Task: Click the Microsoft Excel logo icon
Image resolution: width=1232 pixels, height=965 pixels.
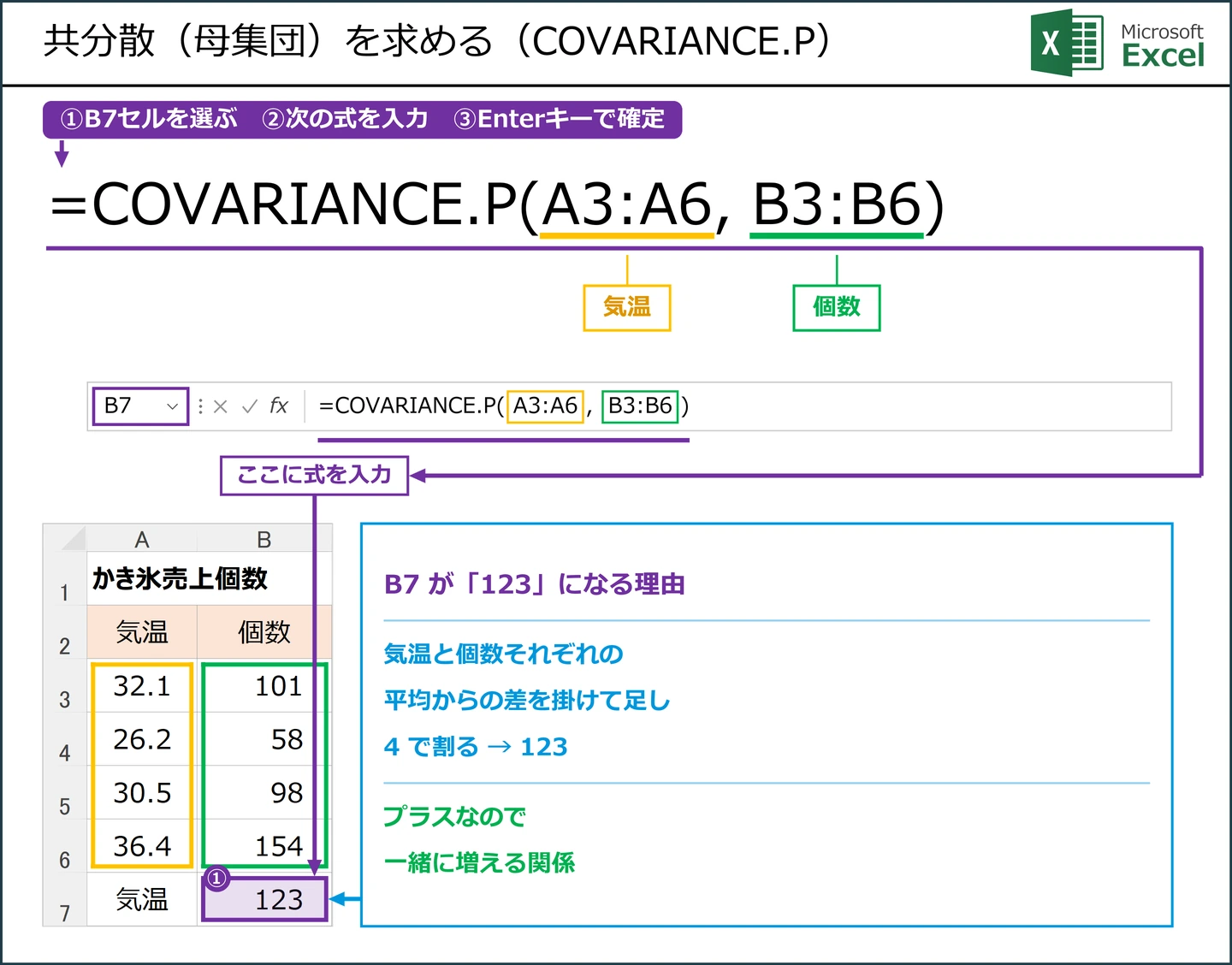Action: (x=1066, y=43)
